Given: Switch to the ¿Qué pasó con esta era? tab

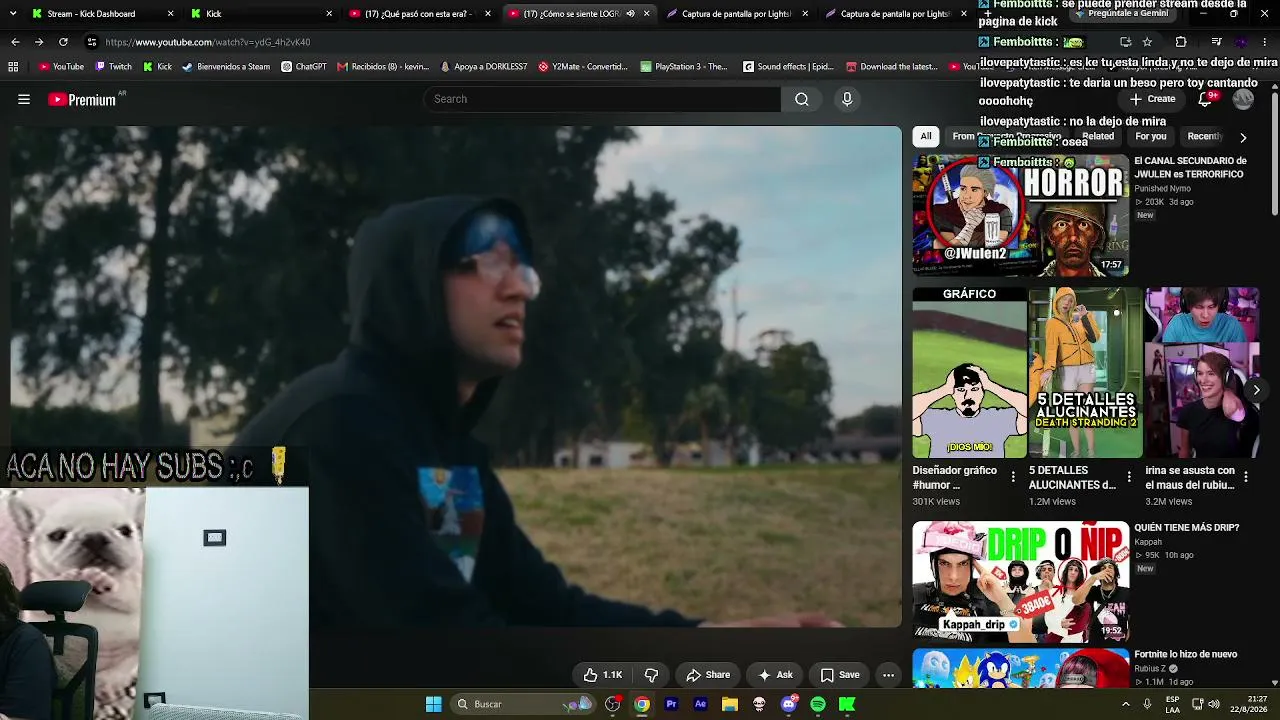Looking at the screenshot, I should coord(420,14).
